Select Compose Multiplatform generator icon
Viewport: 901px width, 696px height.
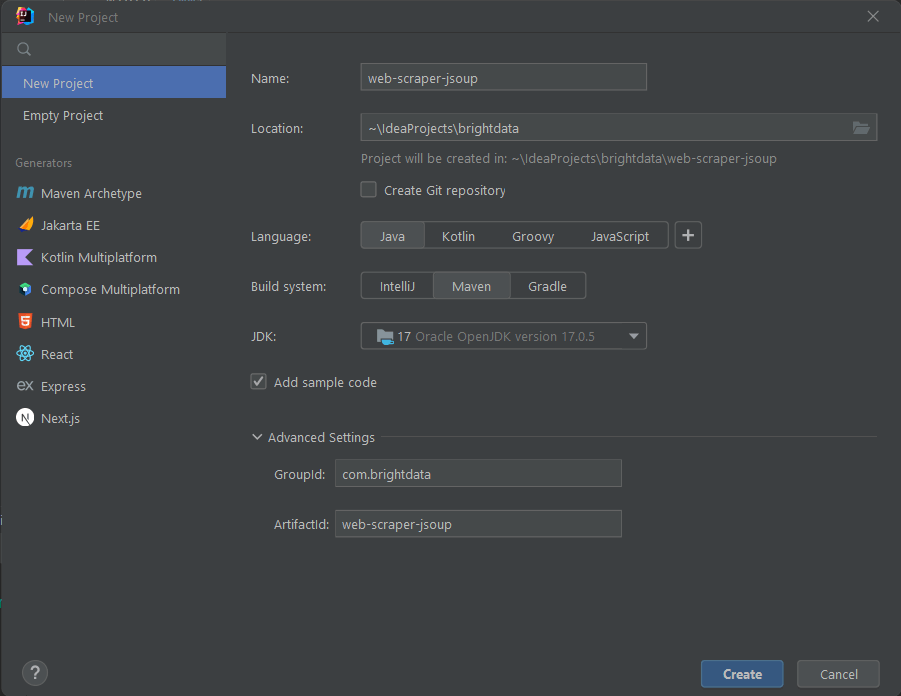pos(25,289)
